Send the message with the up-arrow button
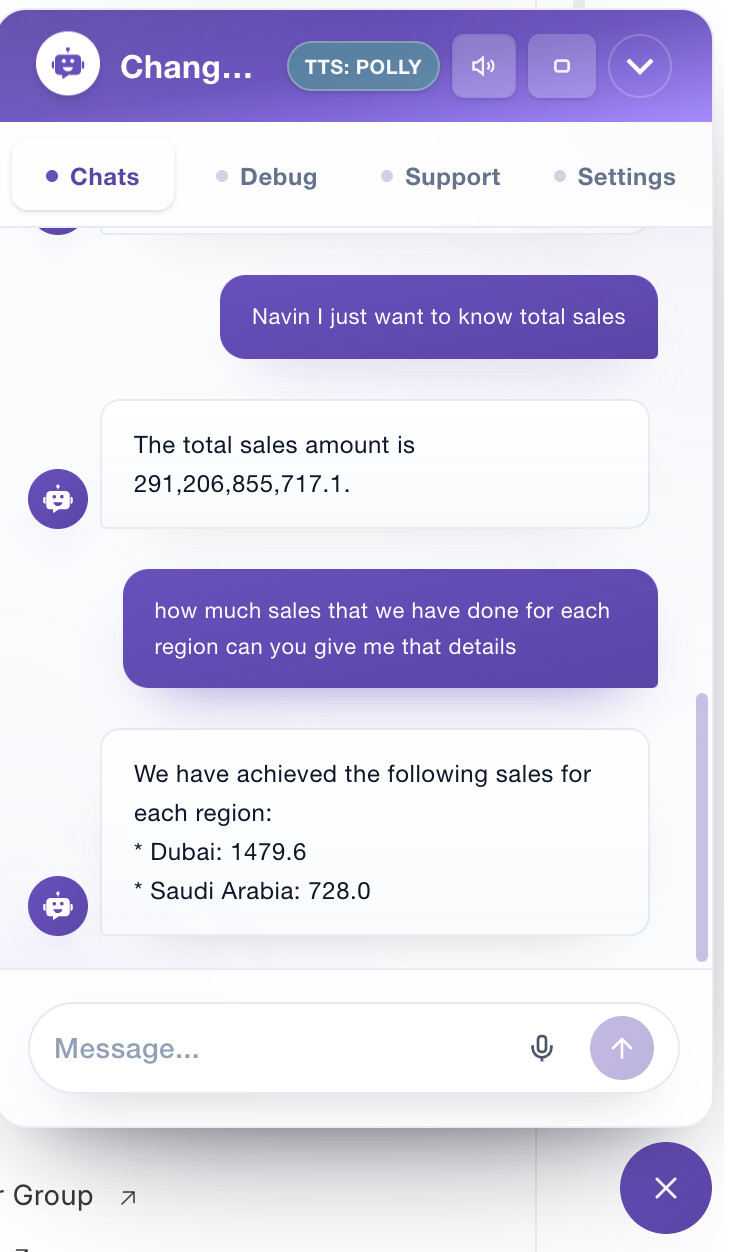746x1252 pixels. (622, 1048)
